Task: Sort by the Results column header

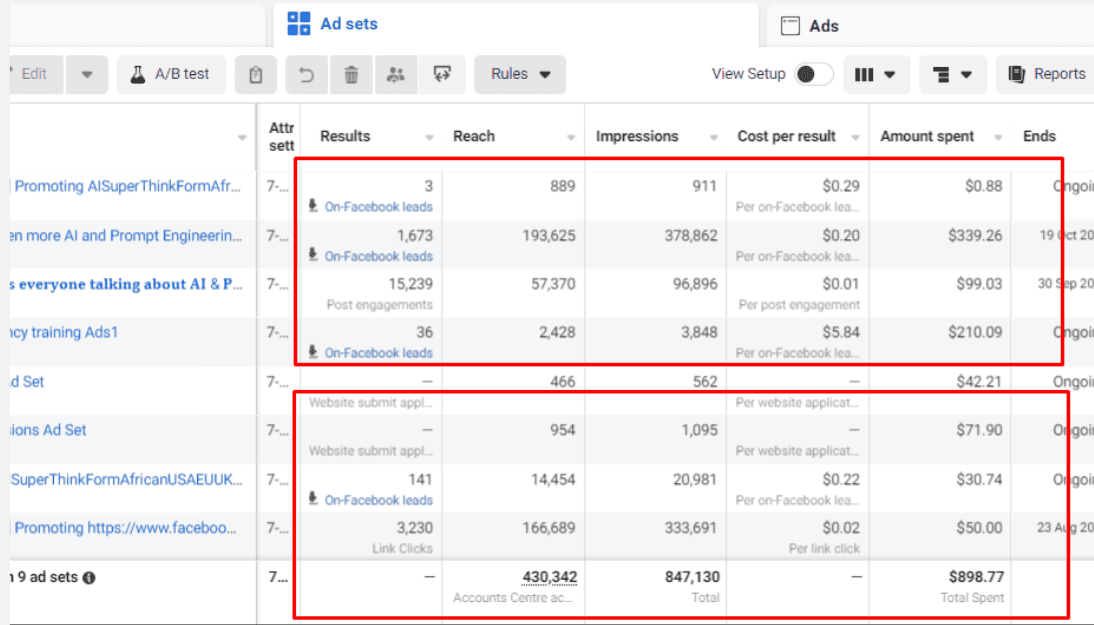Action: pos(345,136)
